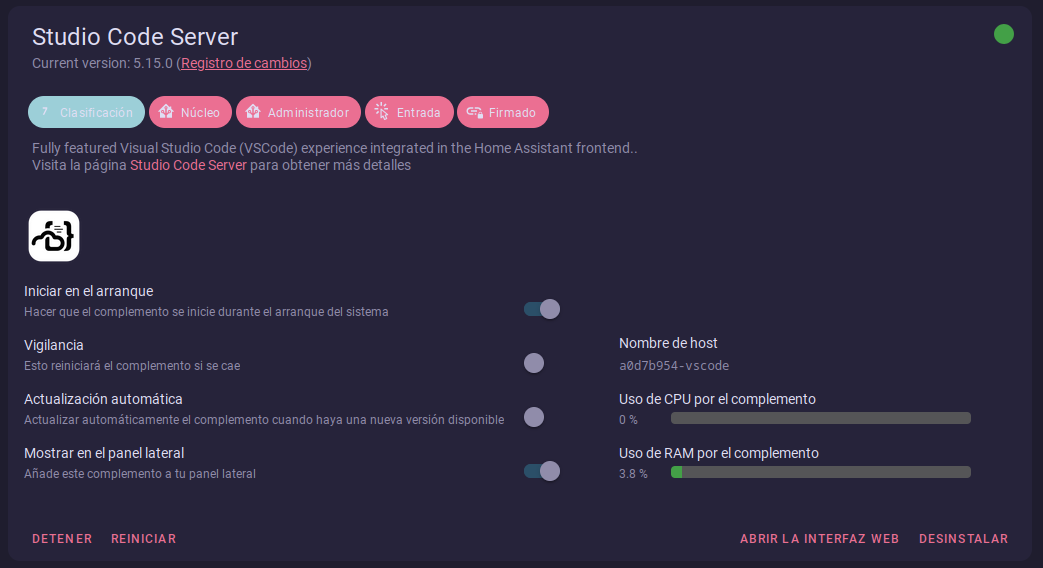Click the Núcleo chip icon
Viewport: 1043px width, 568px height.
[x=166, y=113]
